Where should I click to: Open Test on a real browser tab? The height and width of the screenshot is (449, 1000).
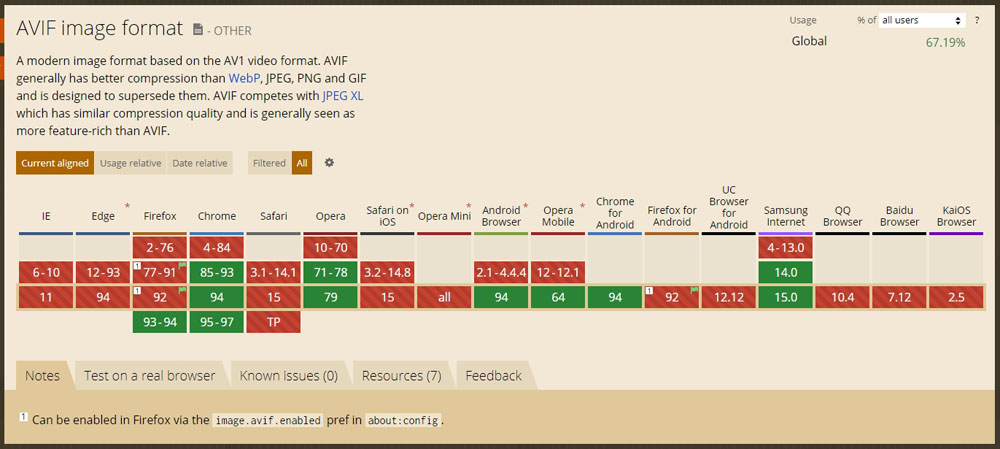(x=150, y=376)
